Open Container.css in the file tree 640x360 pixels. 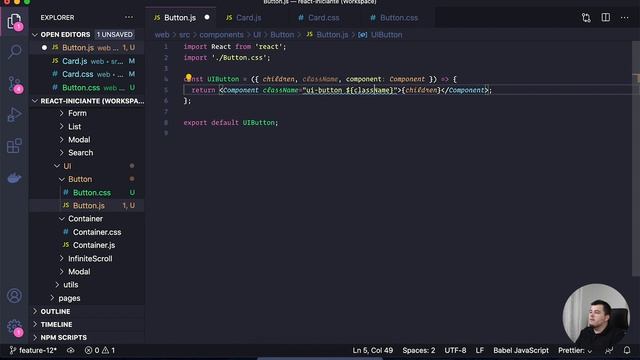tap(97, 232)
